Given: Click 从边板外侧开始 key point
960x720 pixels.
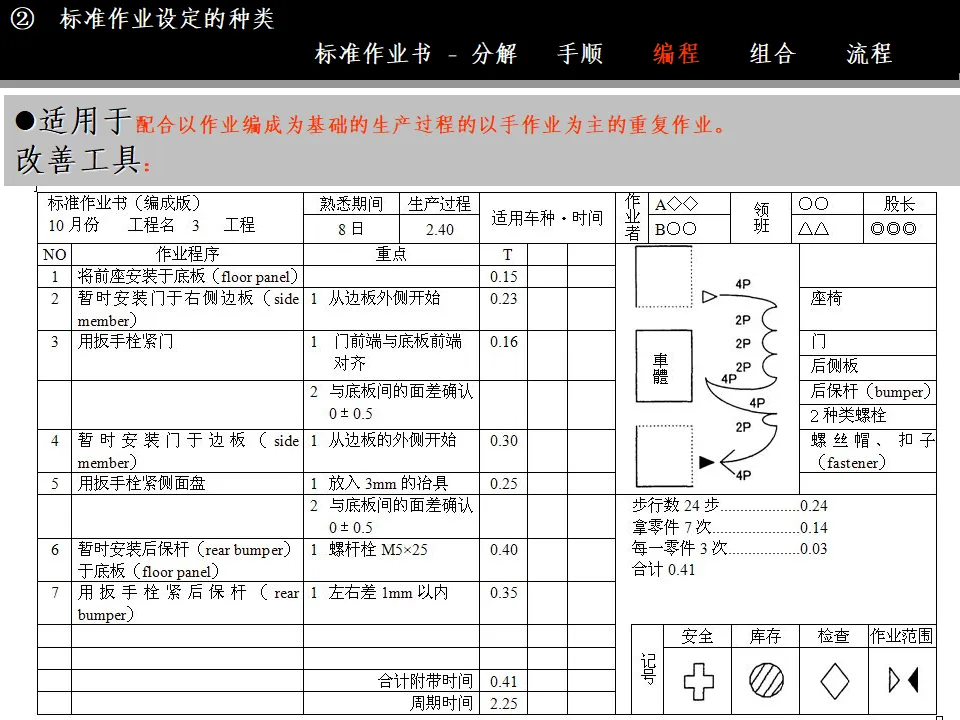Looking at the screenshot, I should pyautogui.click(x=384, y=298).
